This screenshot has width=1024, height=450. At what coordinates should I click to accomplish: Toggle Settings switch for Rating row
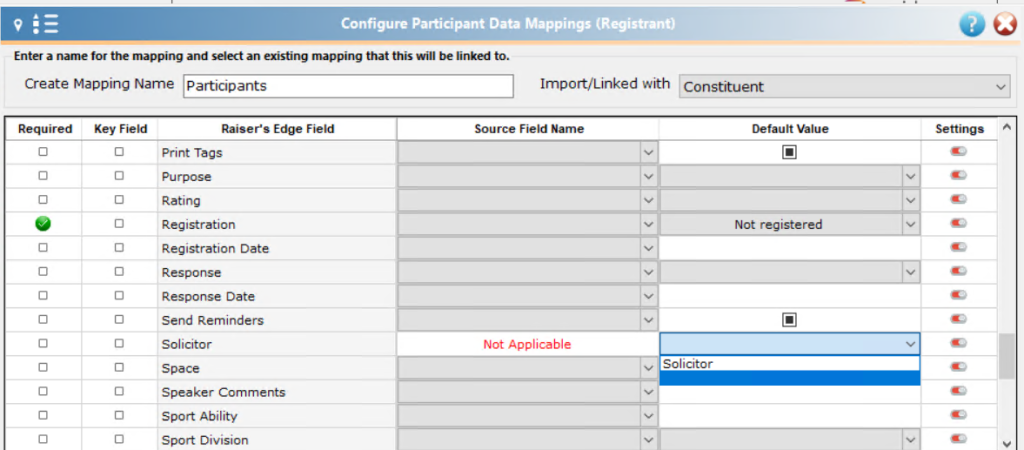pos(959,199)
